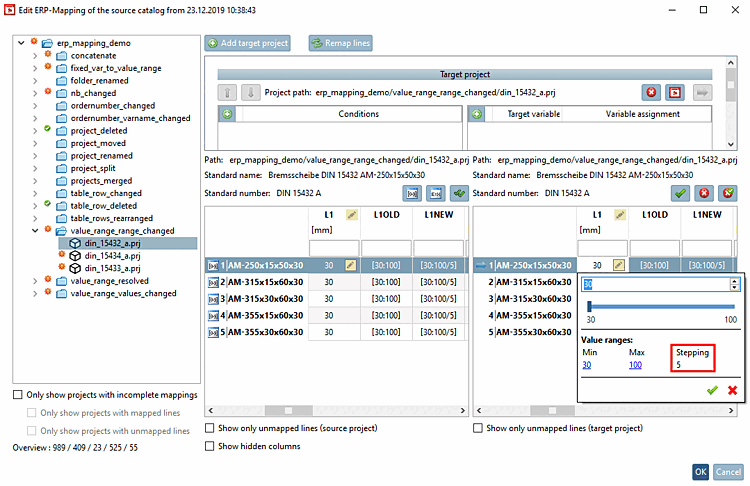Expand the value_range_resolved folder

[x=35, y=281]
